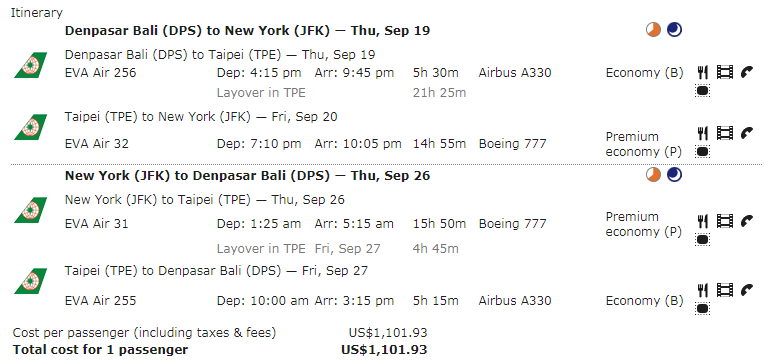
Task: Click EVA Air logo beside flight 32
Action: click(30, 127)
